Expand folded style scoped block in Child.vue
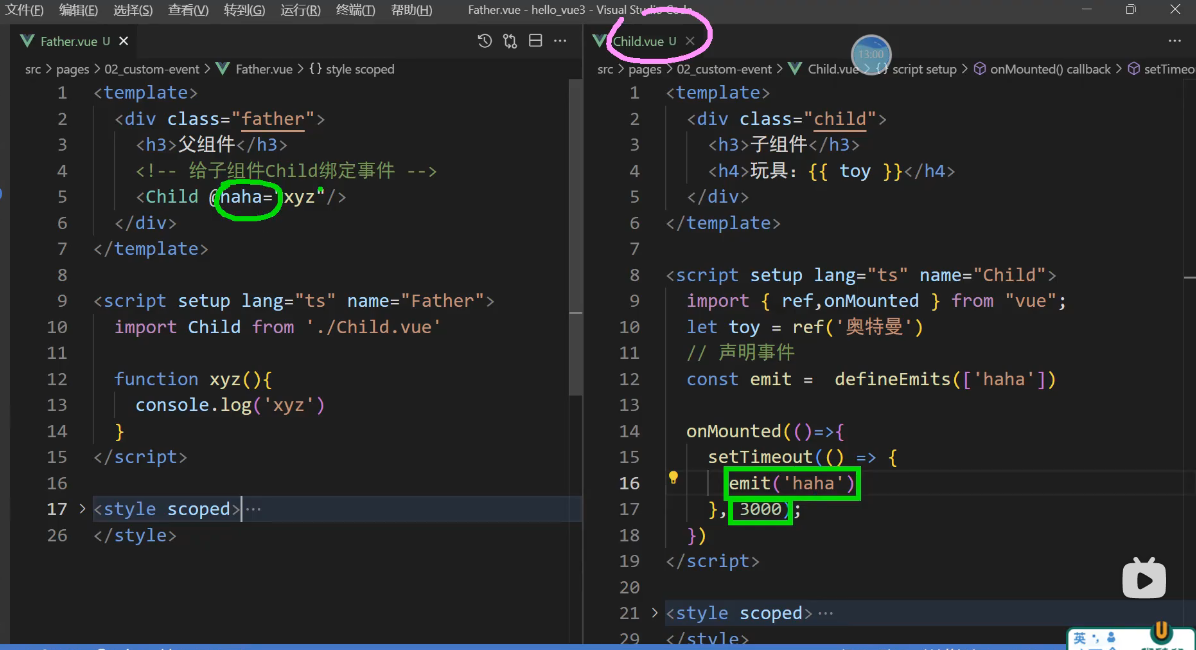 coord(654,613)
